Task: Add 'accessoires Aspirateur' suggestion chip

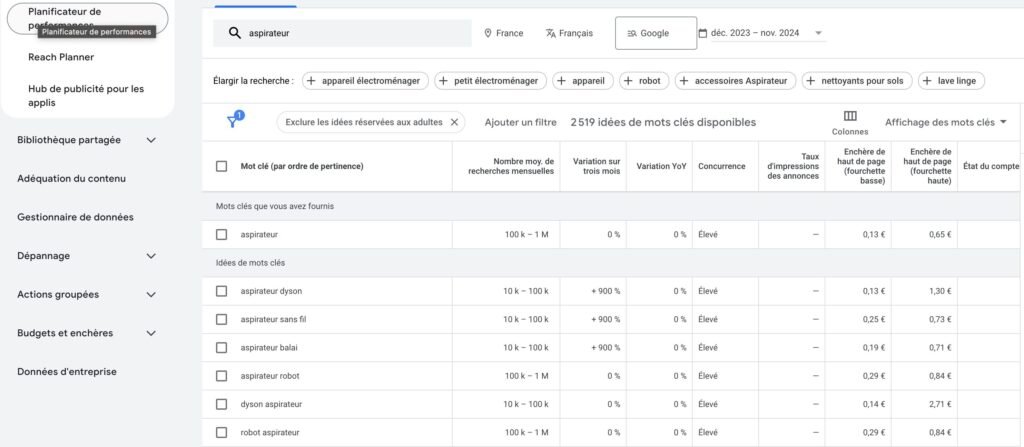Action: coord(735,81)
